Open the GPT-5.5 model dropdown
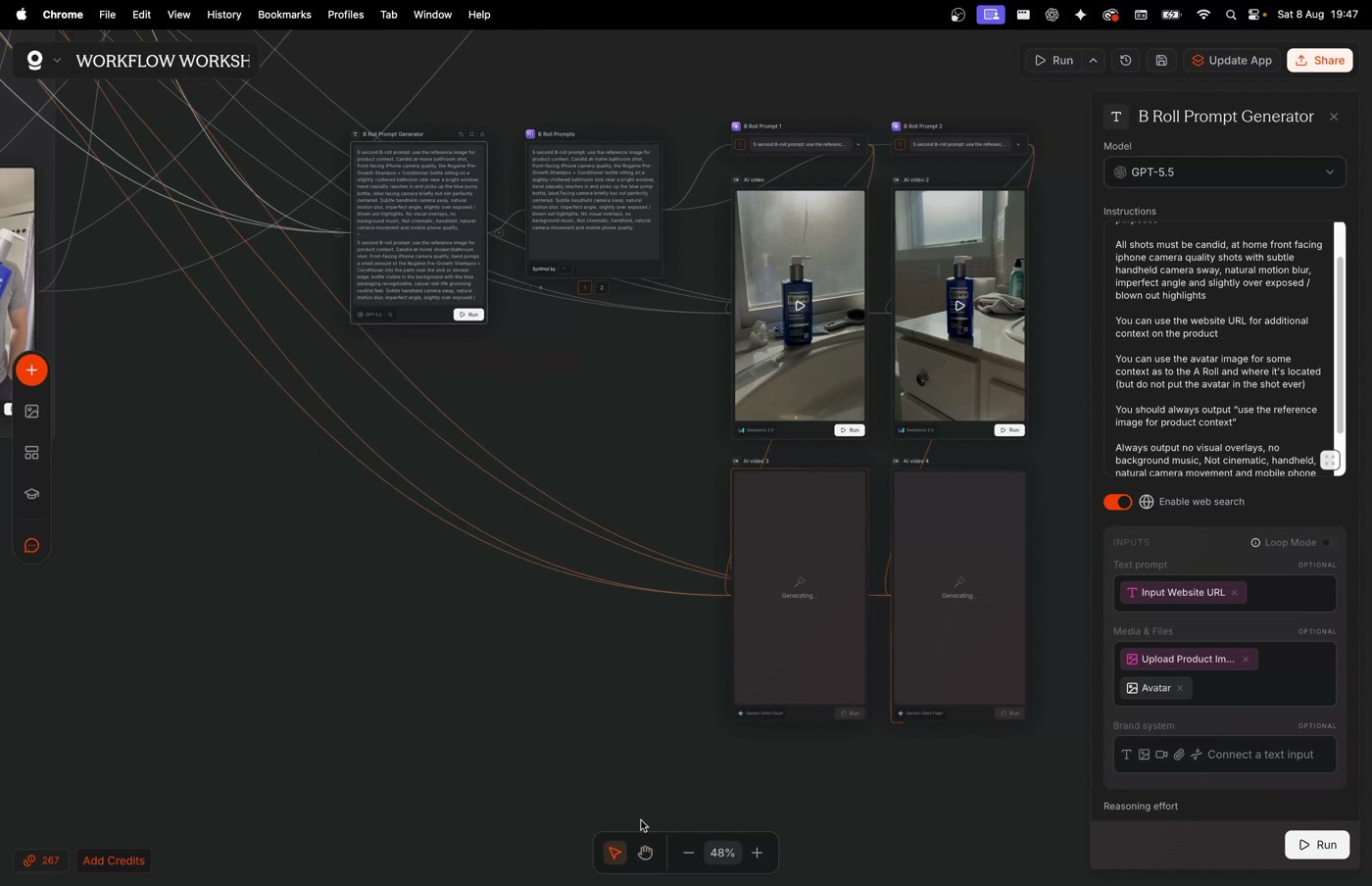The height and width of the screenshot is (886, 1372). [1224, 172]
